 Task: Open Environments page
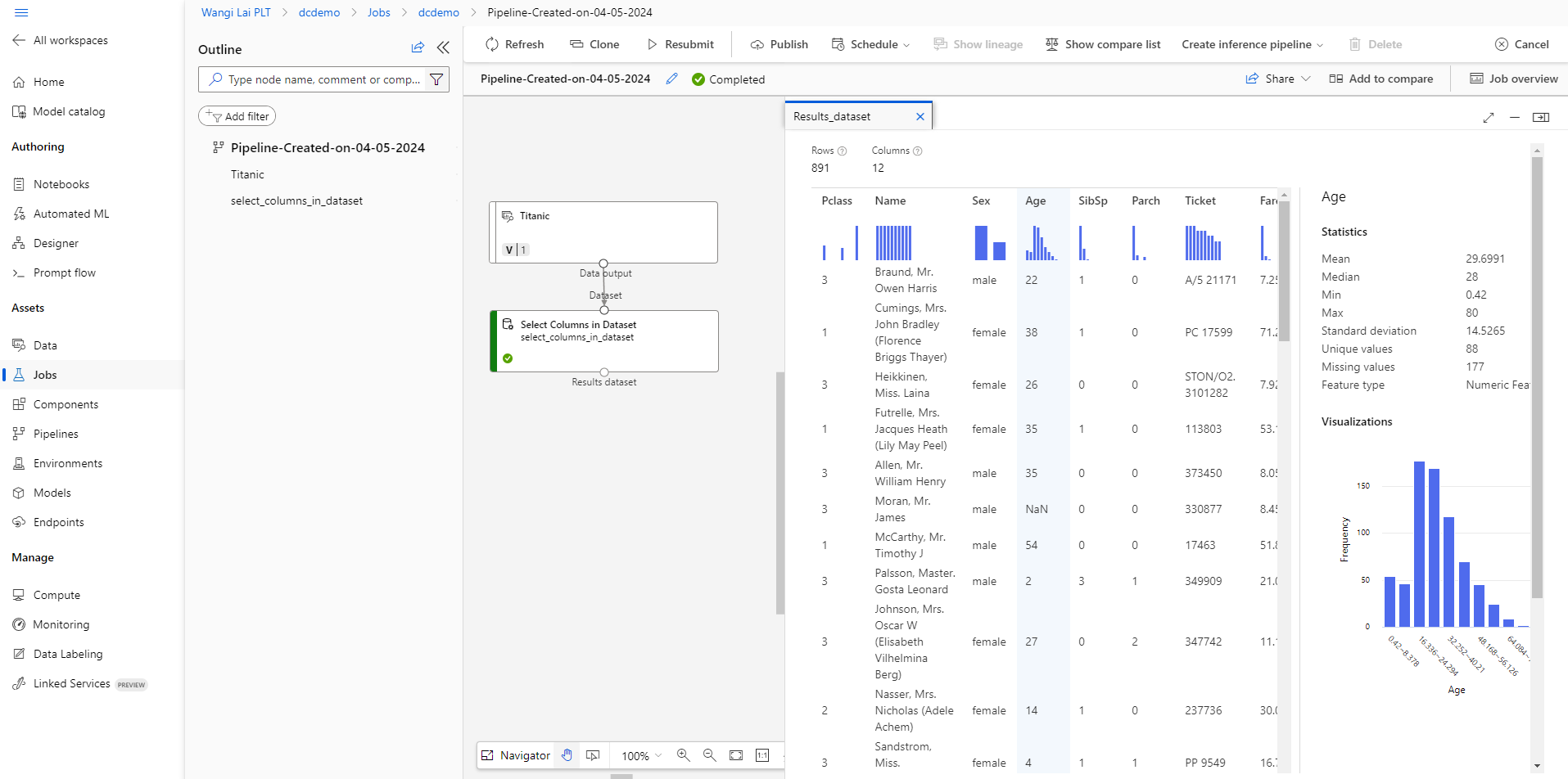pos(57,463)
